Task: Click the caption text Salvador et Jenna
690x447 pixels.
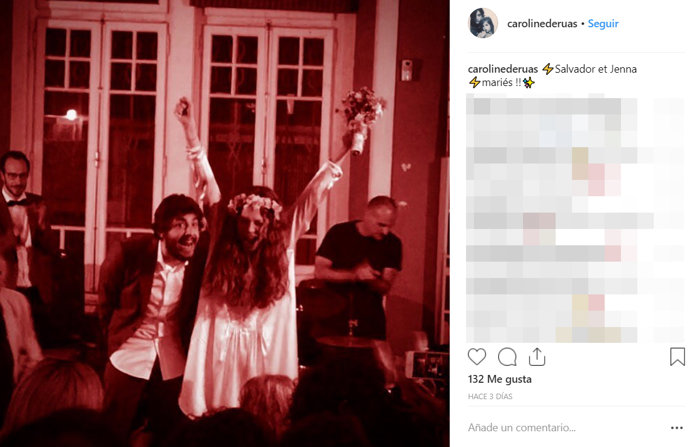Action: [596, 69]
